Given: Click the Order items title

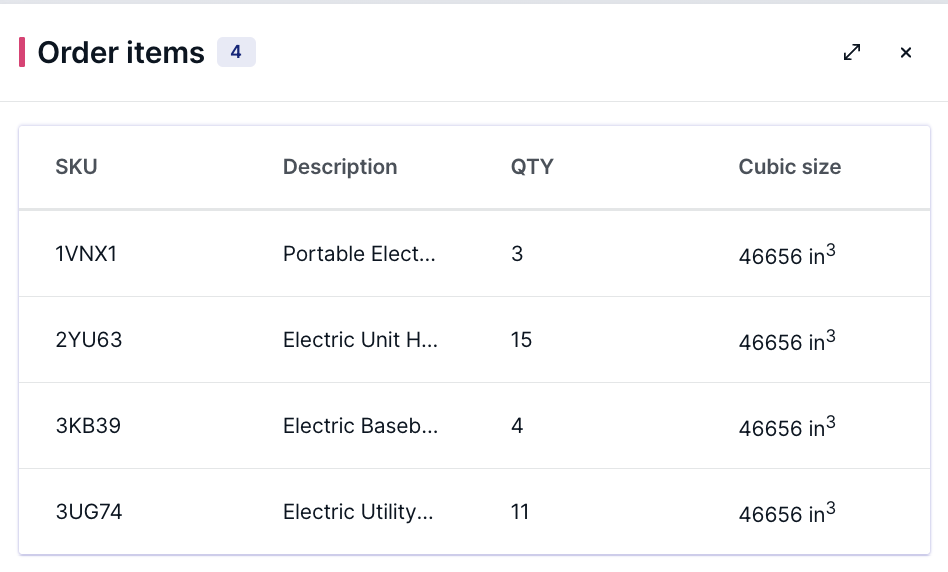Looking at the screenshot, I should [121, 53].
